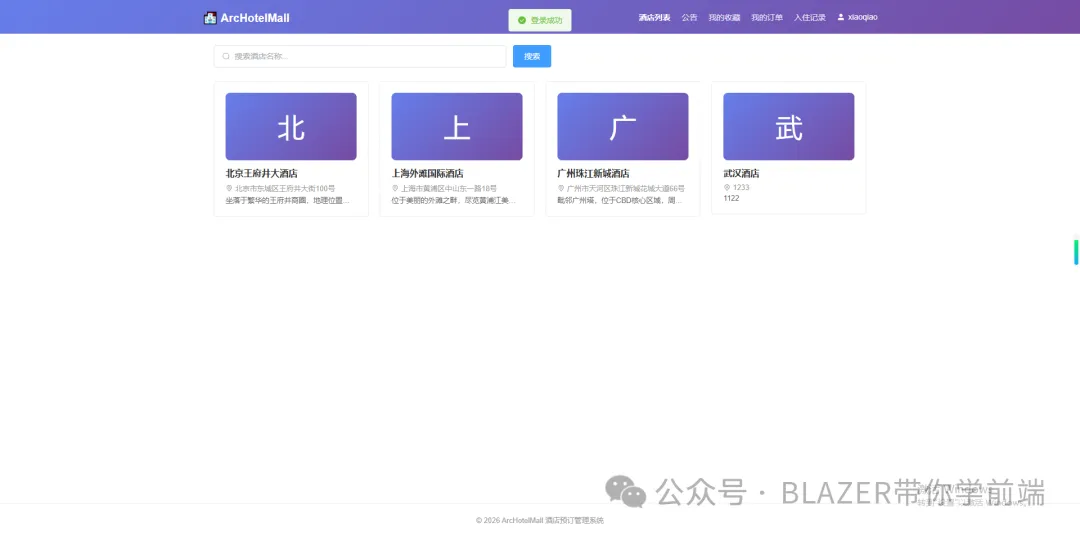The image size is (1080, 536).
Task: Click the 1233 address text
Action: click(x=741, y=187)
